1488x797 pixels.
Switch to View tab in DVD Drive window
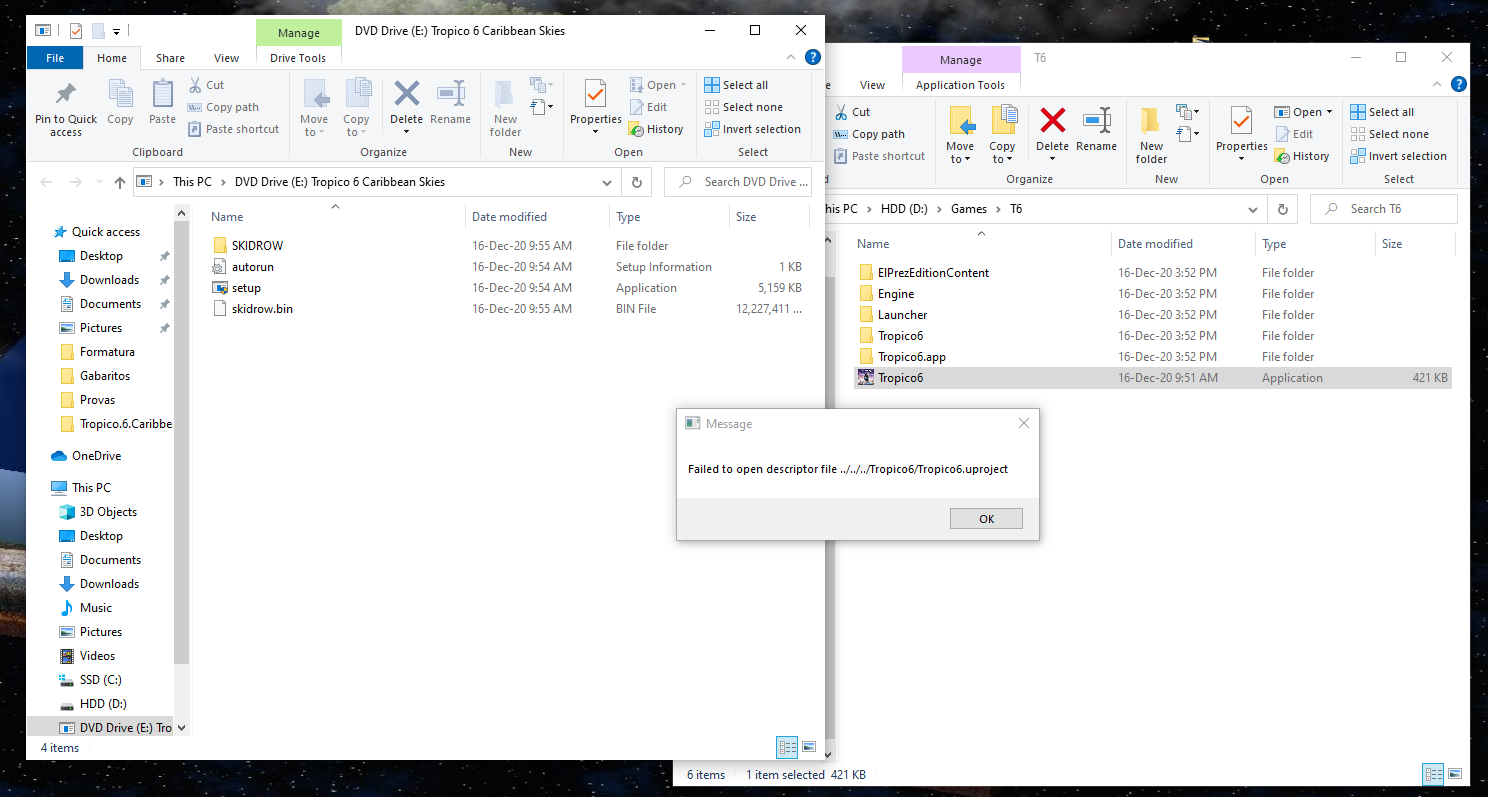227,58
